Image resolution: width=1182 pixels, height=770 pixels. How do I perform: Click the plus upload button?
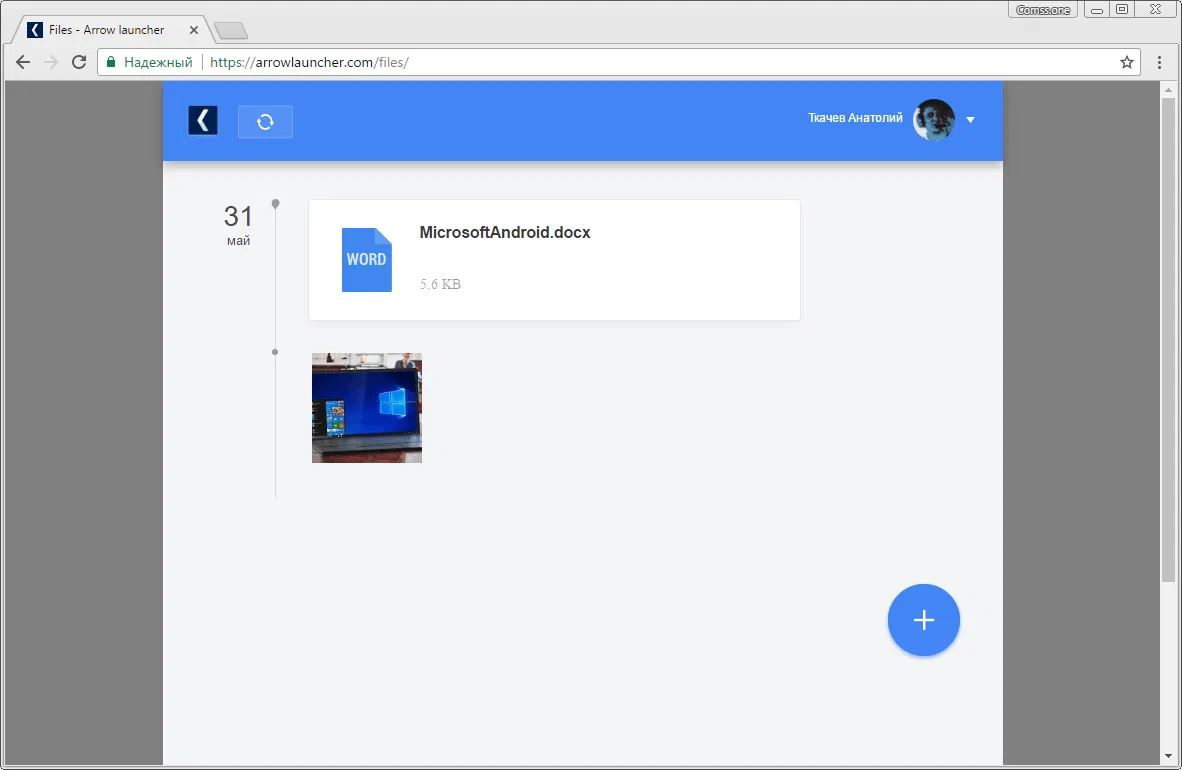tap(923, 620)
